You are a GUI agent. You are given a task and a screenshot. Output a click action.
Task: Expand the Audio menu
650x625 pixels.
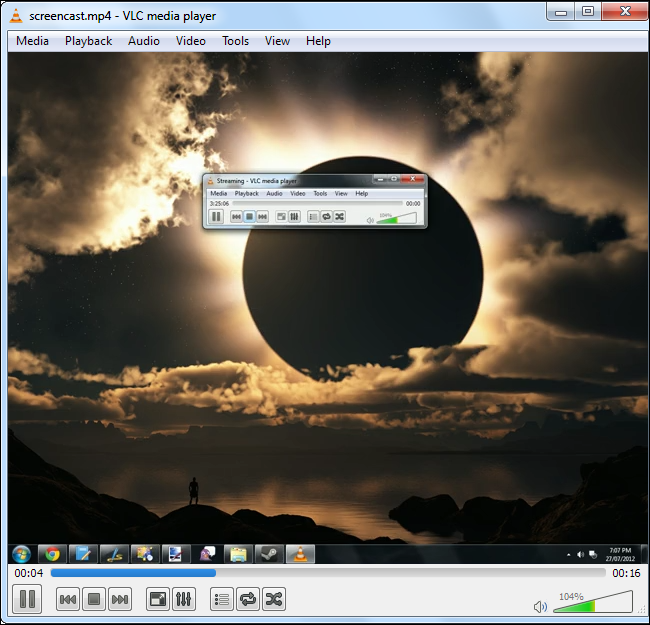tap(144, 41)
